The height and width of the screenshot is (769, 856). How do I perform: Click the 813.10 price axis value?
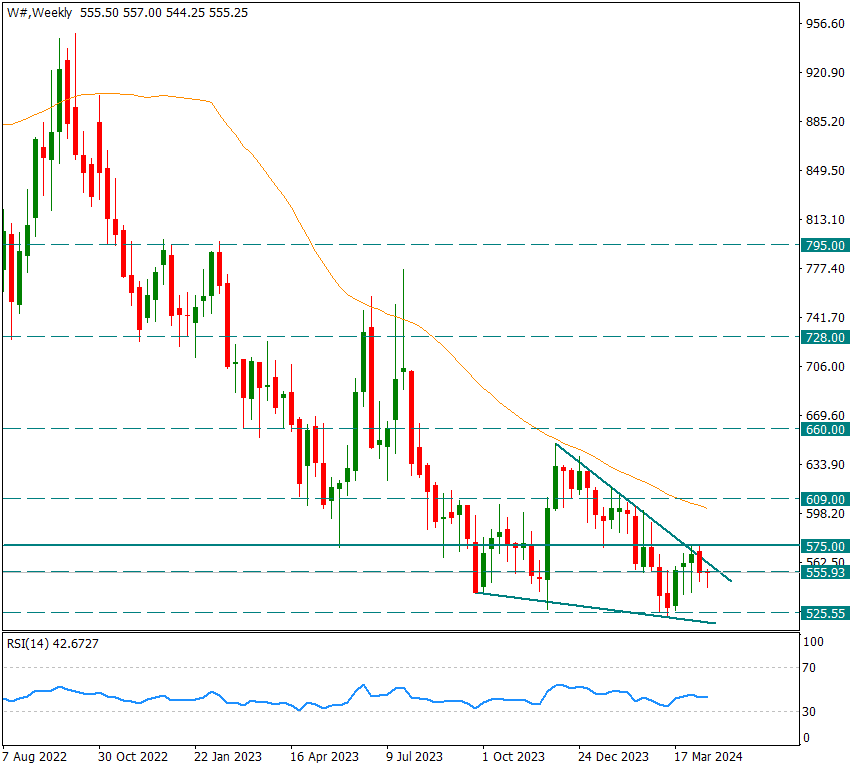825,219
